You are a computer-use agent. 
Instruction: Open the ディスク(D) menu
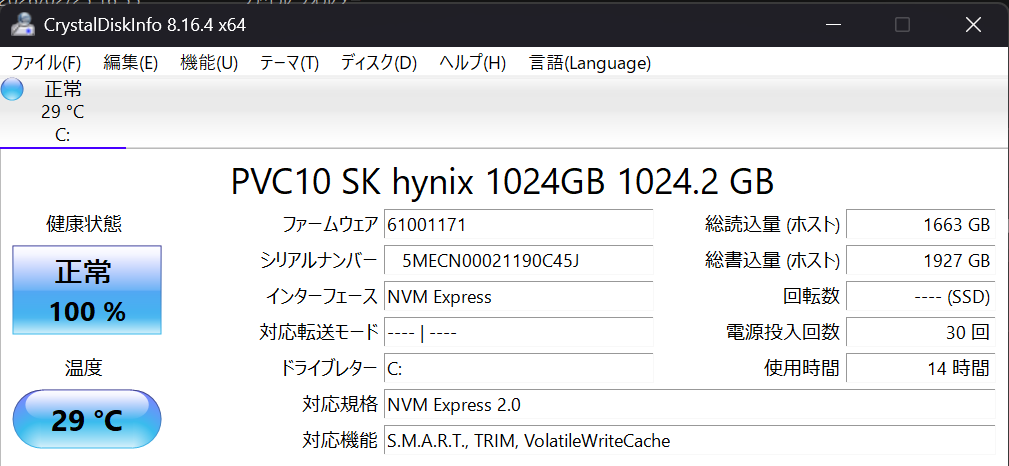(x=378, y=63)
